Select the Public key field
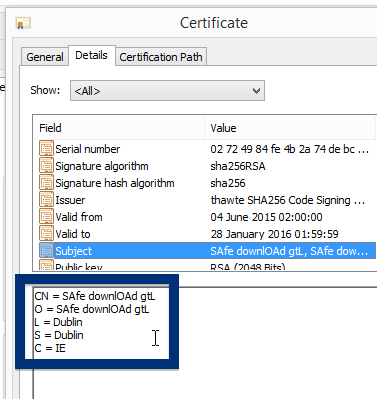This screenshot has height=399, width=377. [79, 267]
